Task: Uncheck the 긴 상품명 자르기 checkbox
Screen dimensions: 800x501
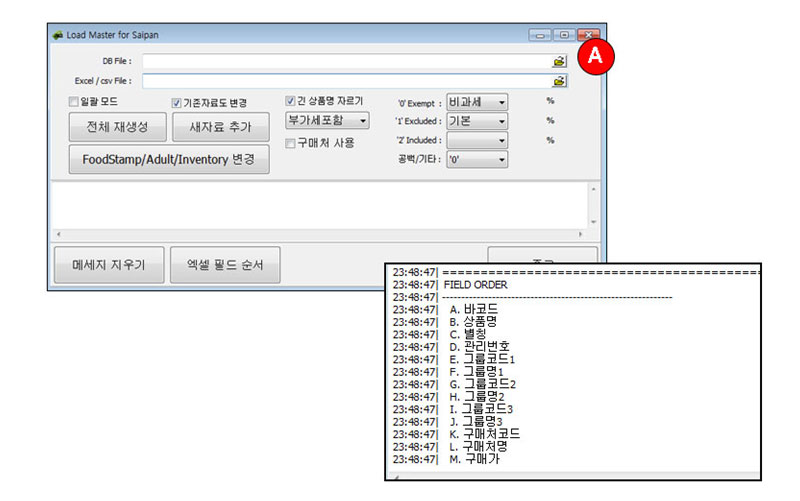Action: point(290,101)
